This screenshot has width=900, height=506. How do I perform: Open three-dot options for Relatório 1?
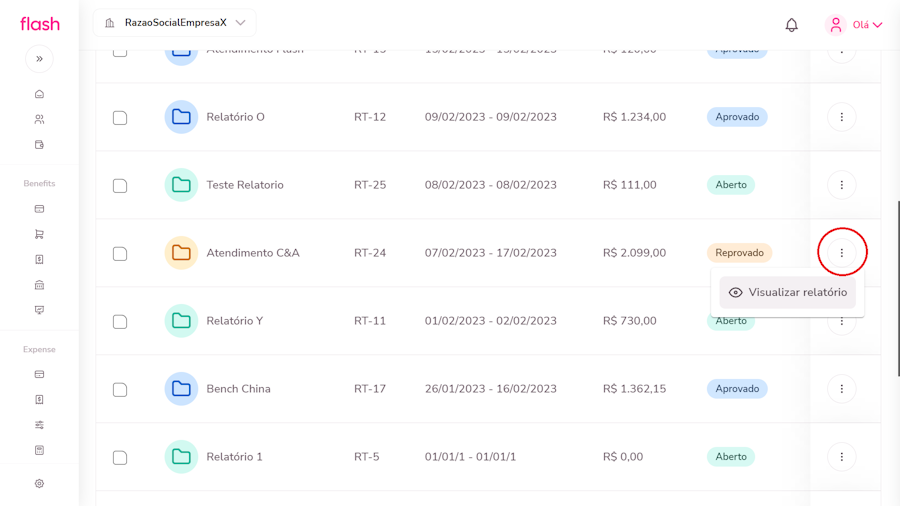coord(841,457)
